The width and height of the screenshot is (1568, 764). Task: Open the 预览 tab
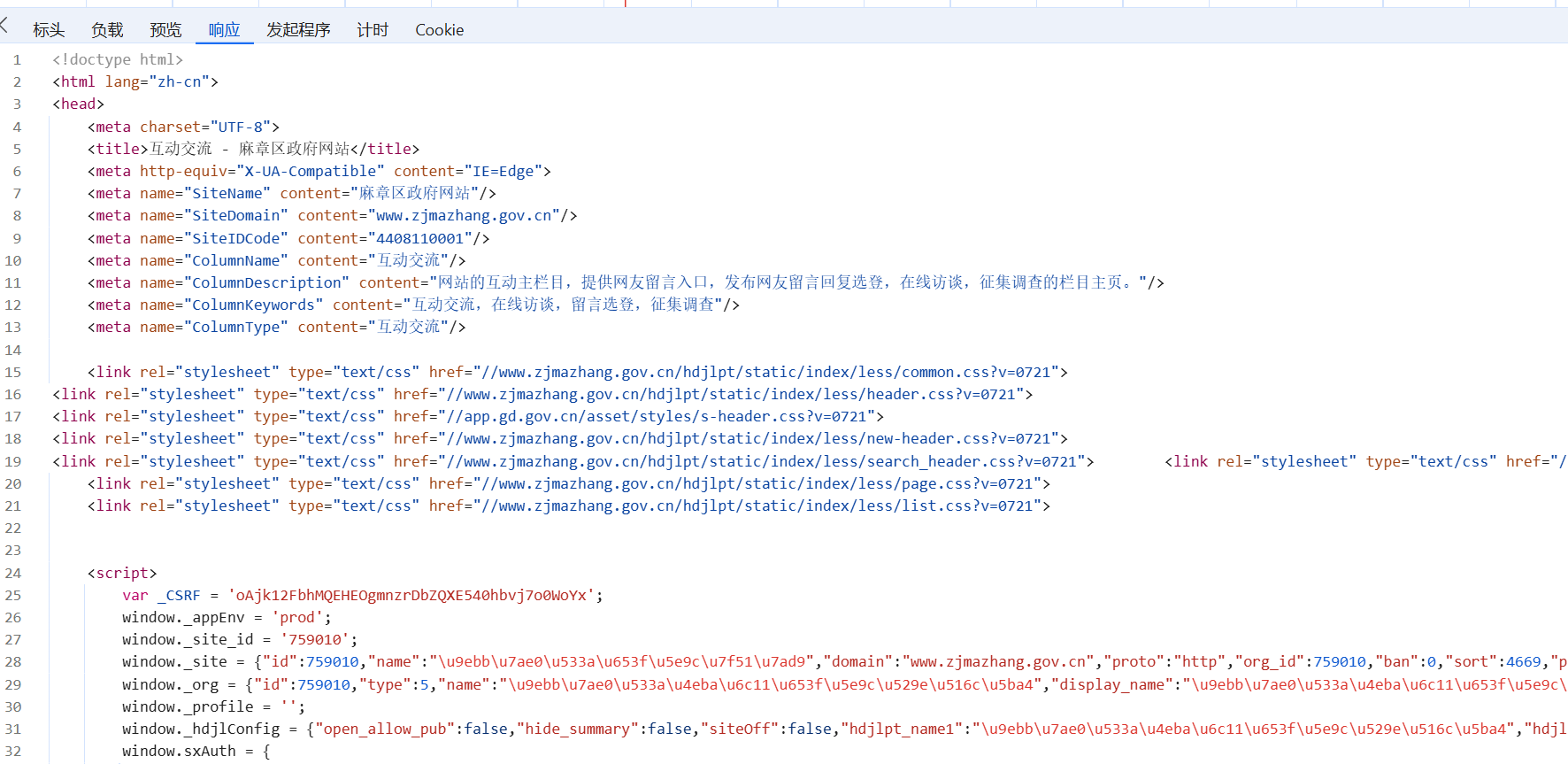165,30
